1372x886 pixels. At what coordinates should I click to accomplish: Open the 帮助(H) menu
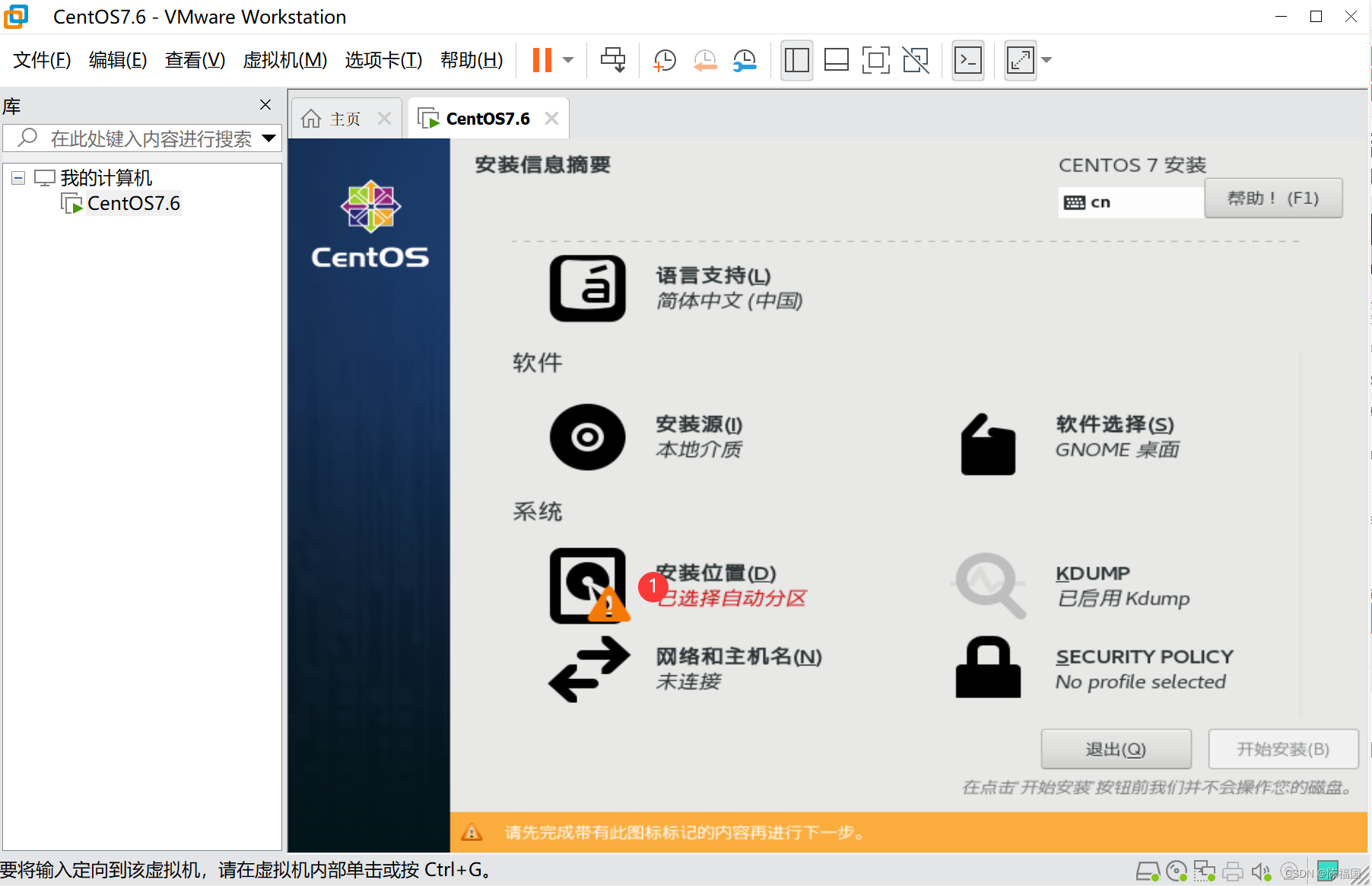[x=472, y=60]
